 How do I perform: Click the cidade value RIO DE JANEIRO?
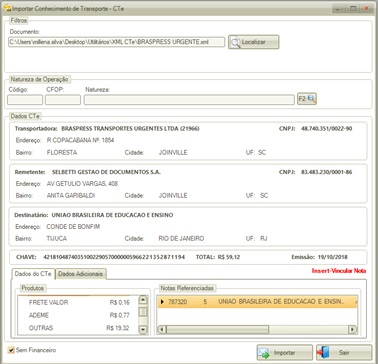tap(181, 238)
